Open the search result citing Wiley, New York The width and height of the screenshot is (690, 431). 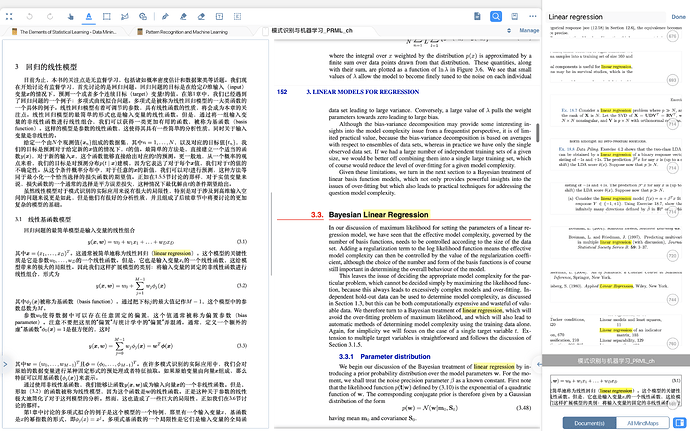pyautogui.click(x=616, y=287)
